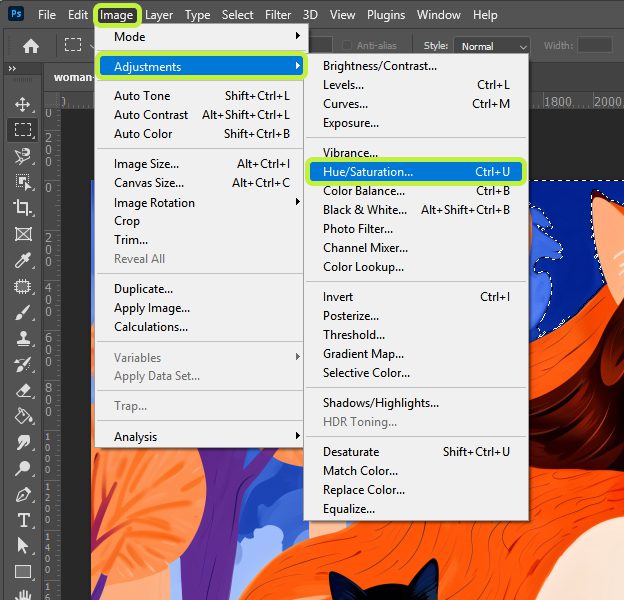The image size is (624, 600).
Task: Expand the Image Rotation submenu
Action: click(x=201, y=203)
